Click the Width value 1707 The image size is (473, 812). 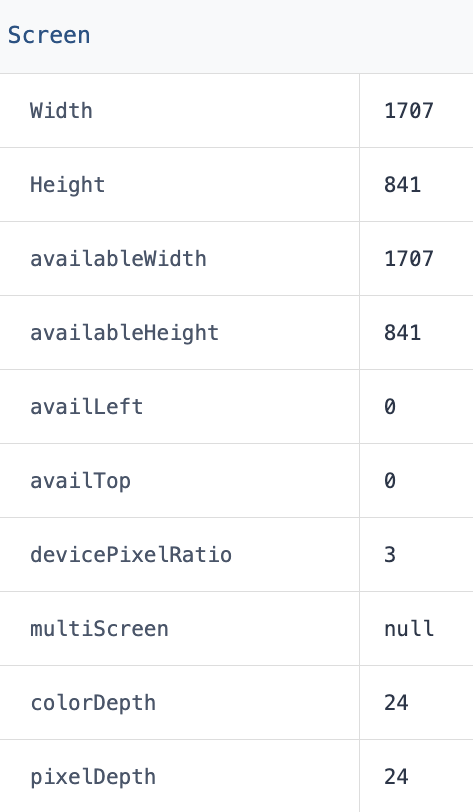(x=409, y=111)
